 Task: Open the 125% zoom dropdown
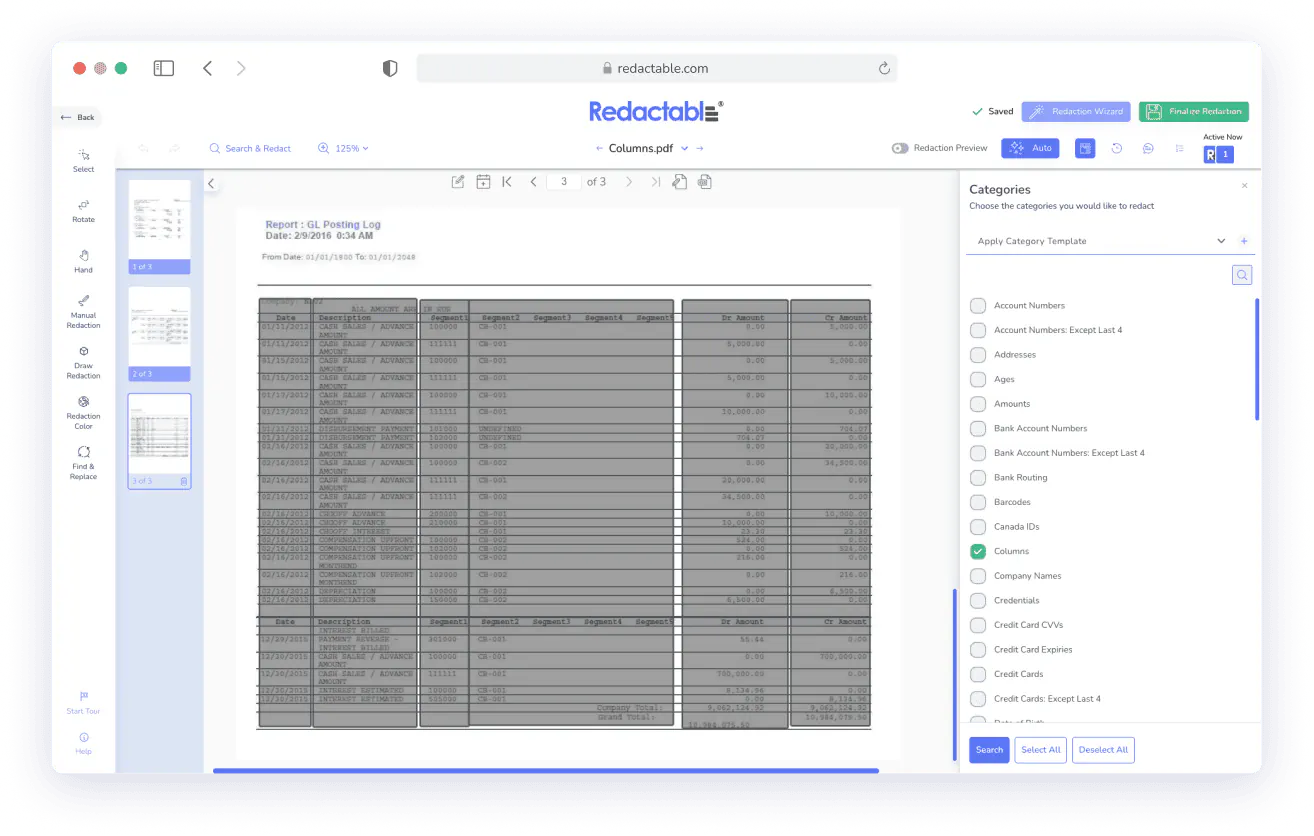pos(343,148)
